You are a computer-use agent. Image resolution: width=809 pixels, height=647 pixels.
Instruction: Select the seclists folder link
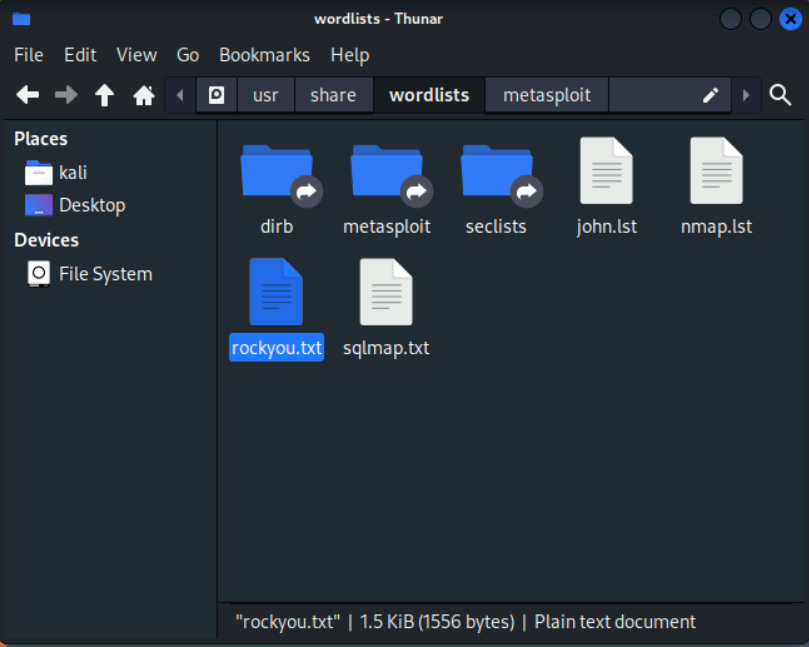(x=496, y=173)
